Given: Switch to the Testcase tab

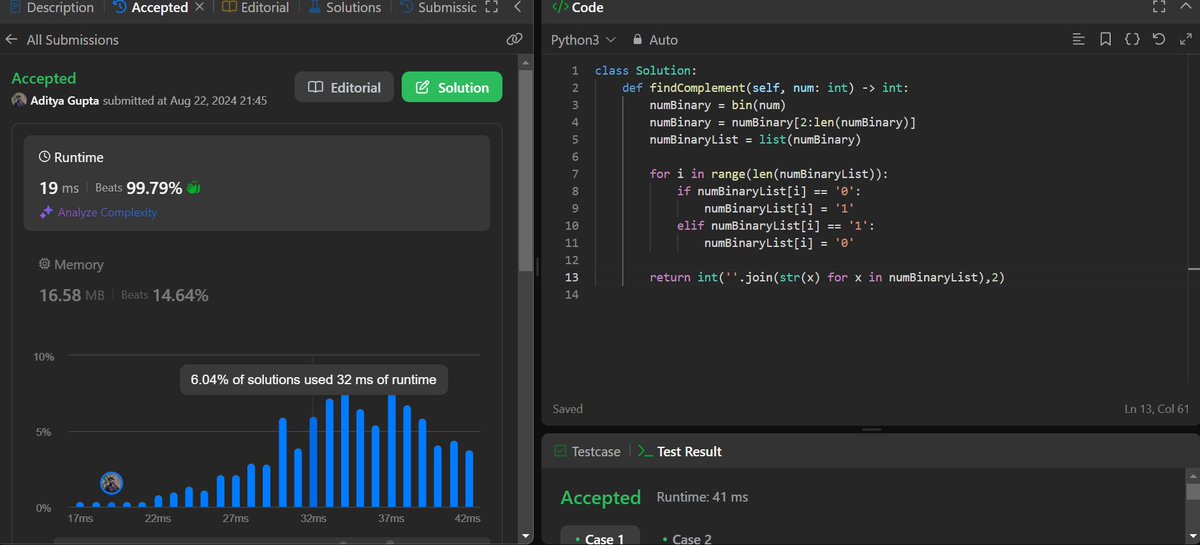Looking at the screenshot, I should (586, 452).
